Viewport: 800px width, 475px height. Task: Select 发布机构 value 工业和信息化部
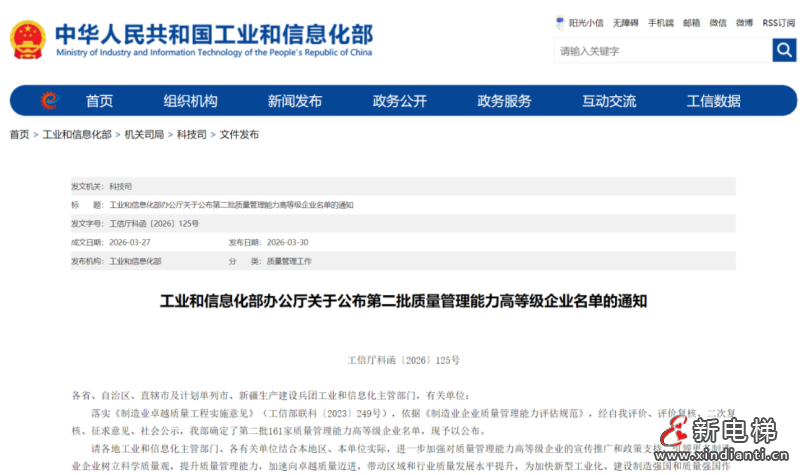pyautogui.click(x=135, y=261)
